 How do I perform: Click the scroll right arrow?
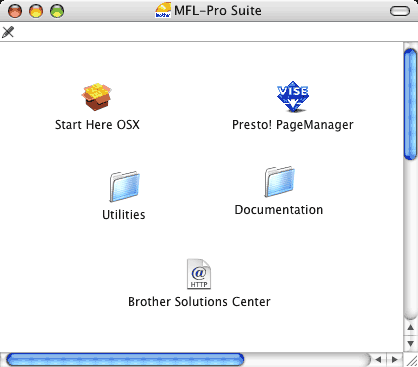tap(395, 360)
